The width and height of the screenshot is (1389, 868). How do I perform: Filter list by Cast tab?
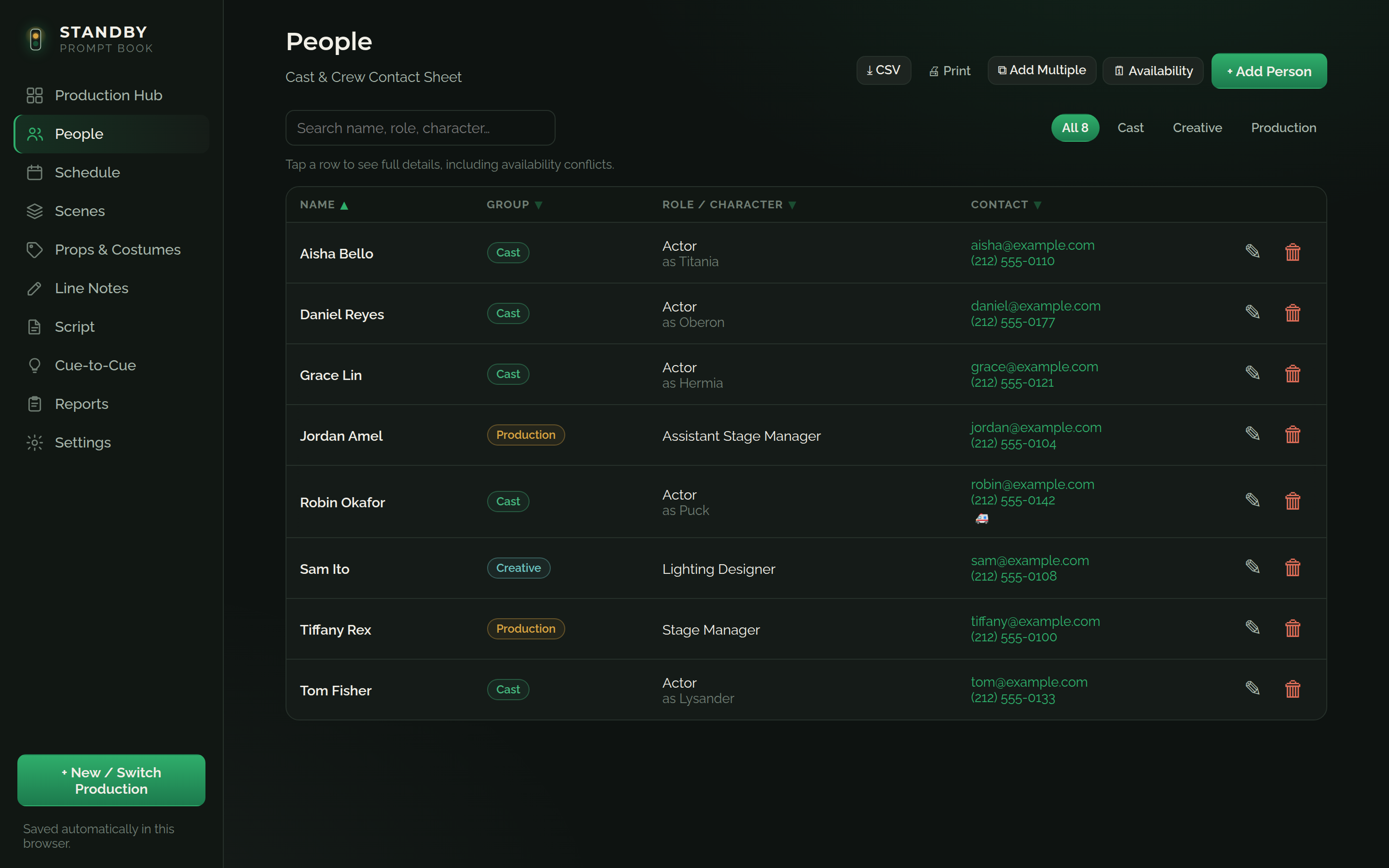[1130, 128]
